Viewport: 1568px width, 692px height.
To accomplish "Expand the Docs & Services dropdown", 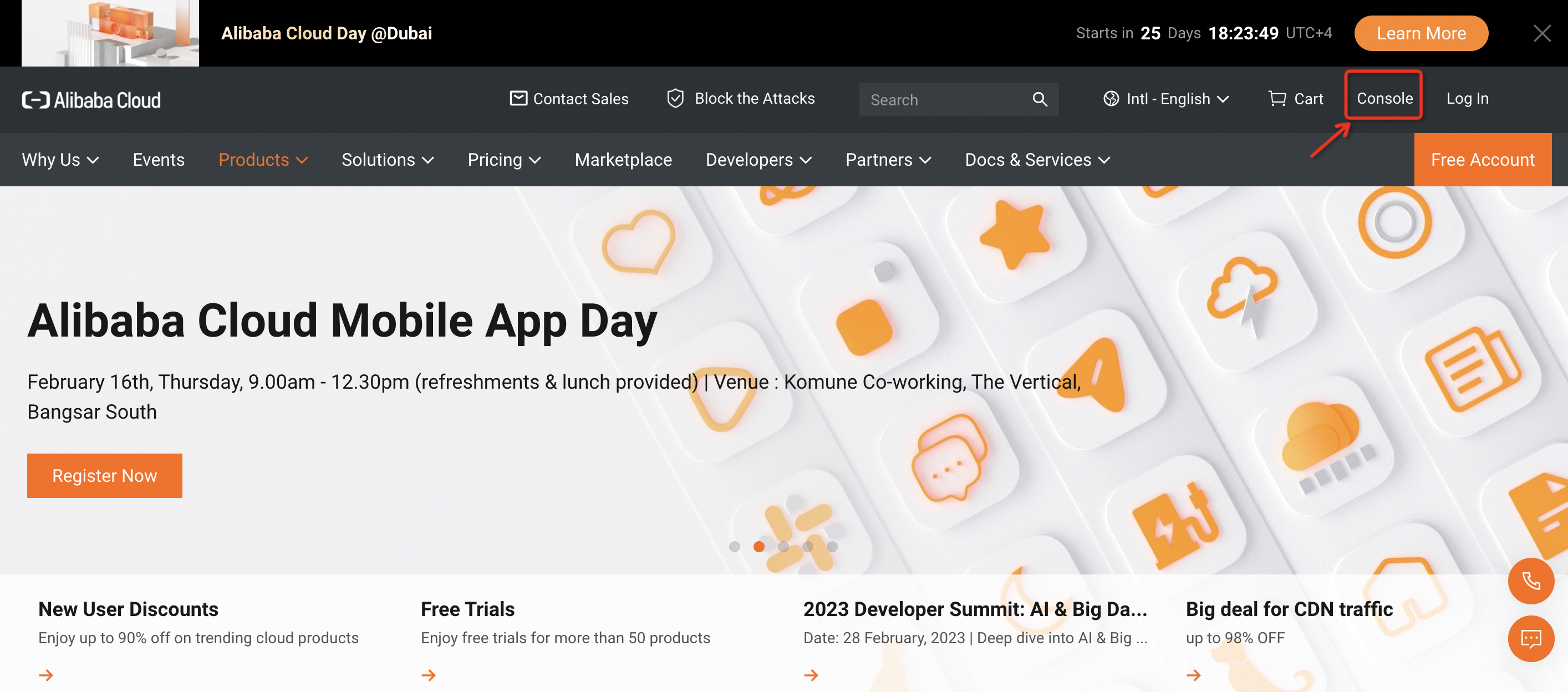I will [x=1038, y=160].
